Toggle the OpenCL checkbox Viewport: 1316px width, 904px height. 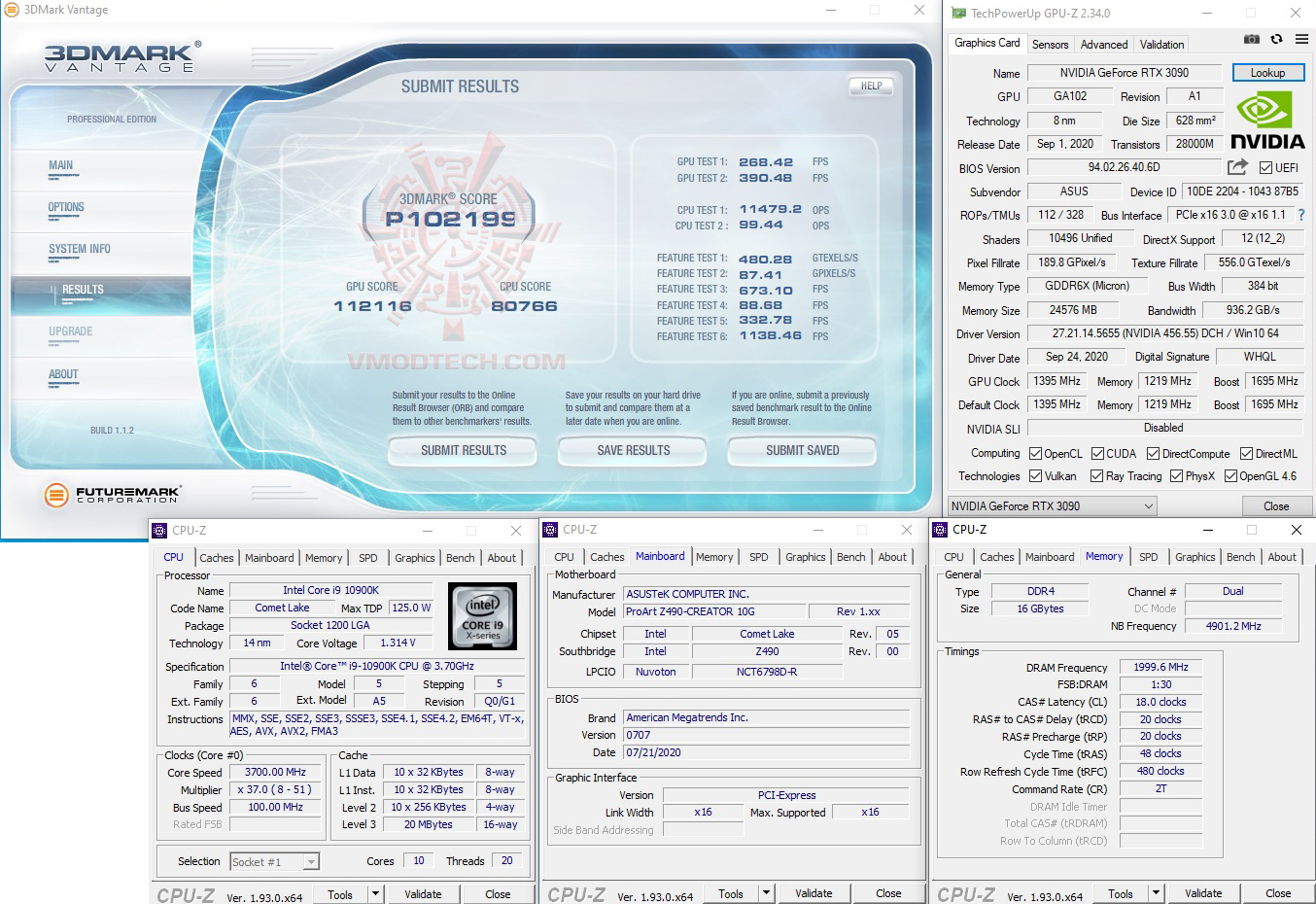coord(1036,454)
